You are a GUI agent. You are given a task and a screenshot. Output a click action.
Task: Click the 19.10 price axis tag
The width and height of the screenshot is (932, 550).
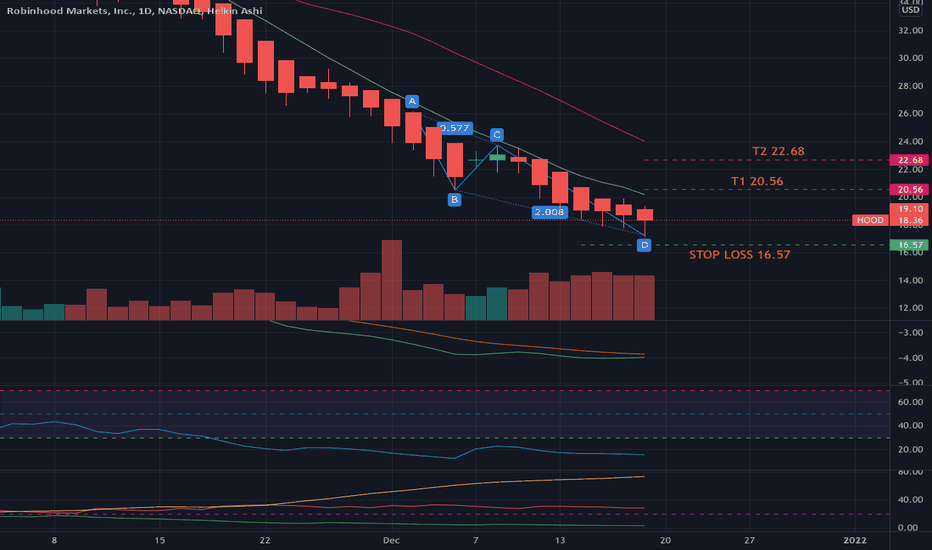(x=909, y=209)
